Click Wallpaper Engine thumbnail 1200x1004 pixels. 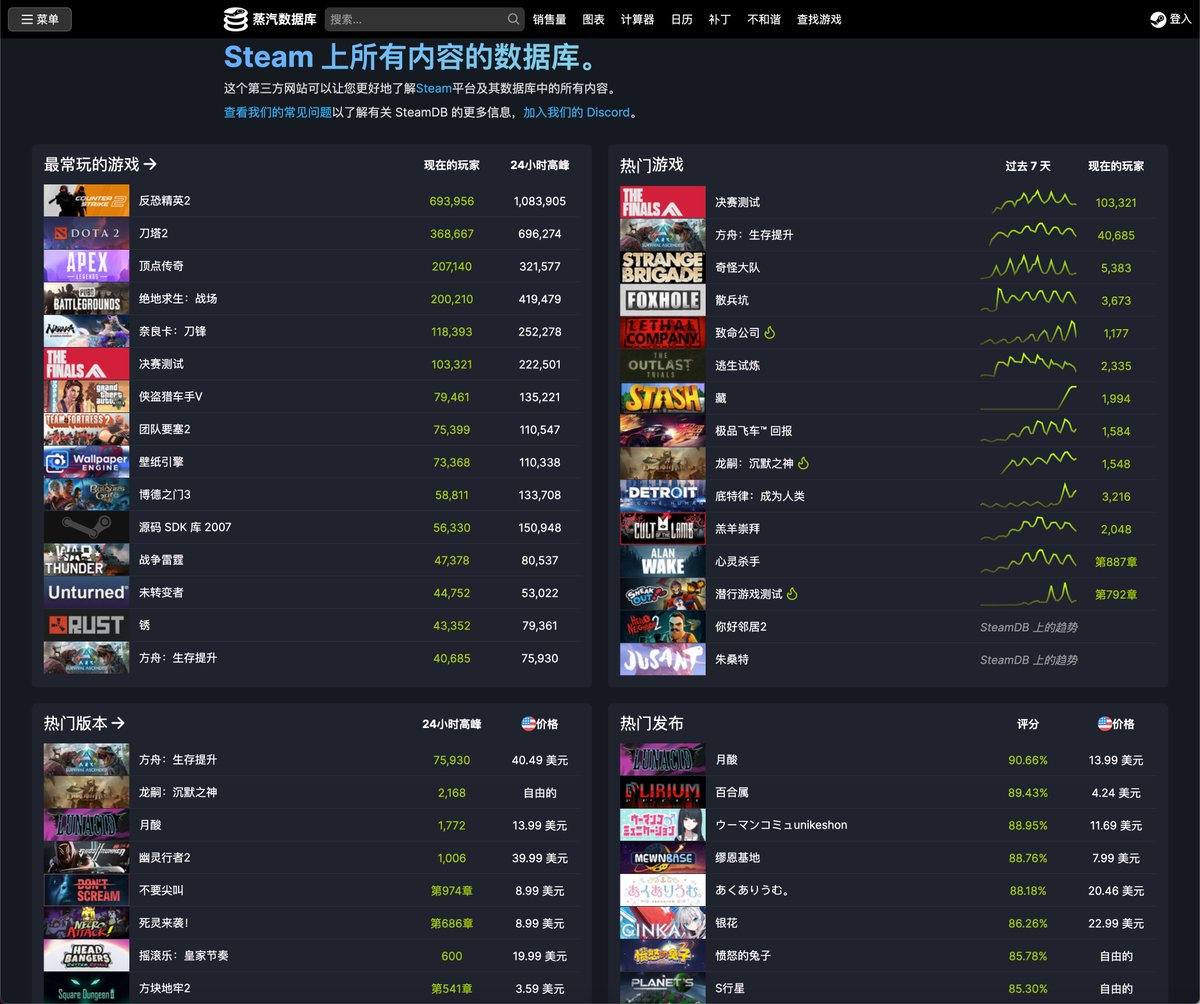pyautogui.click(x=87, y=462)
